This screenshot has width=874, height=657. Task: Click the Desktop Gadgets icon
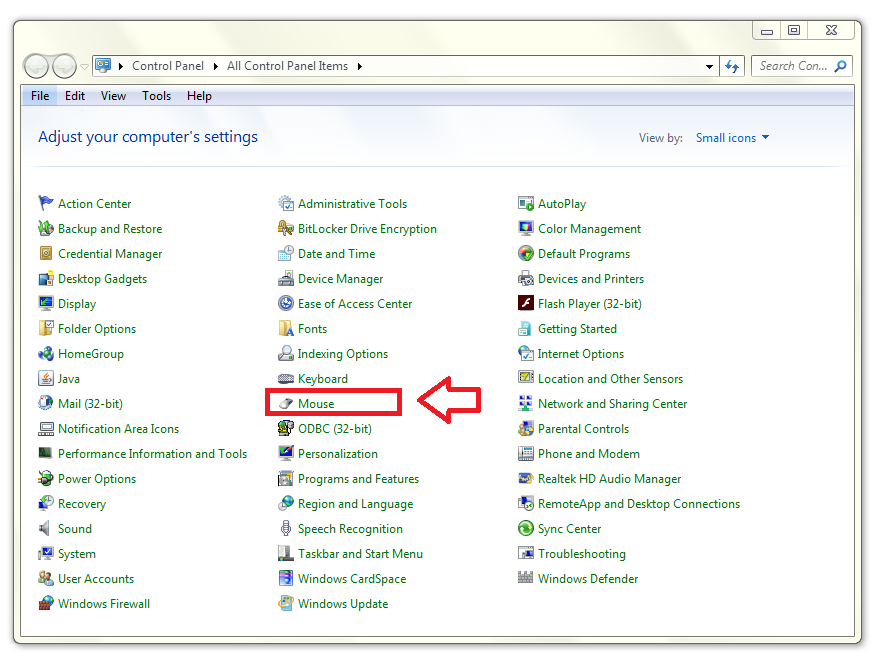tap(46, 279)
